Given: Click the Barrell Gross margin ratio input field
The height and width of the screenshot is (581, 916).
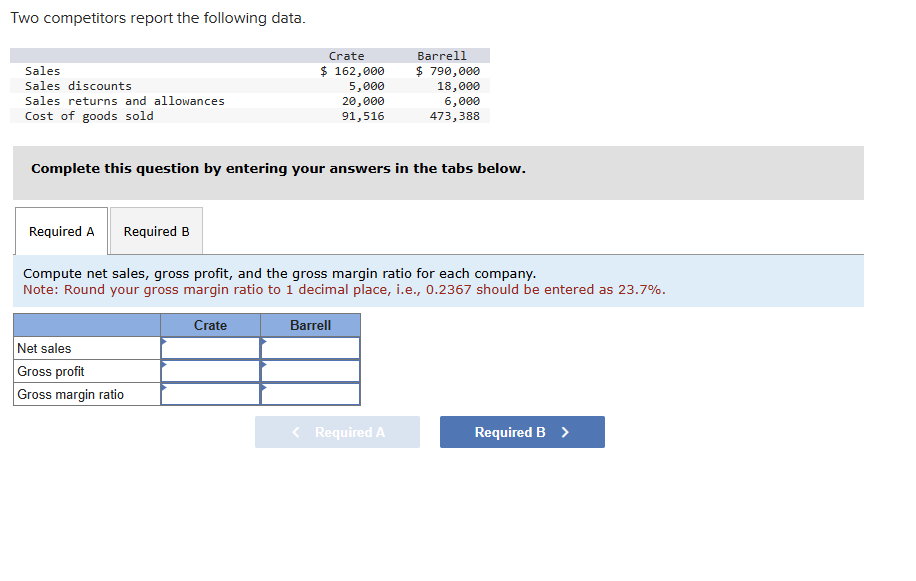Looking at the screenshot, I should [x=310, y=394].
